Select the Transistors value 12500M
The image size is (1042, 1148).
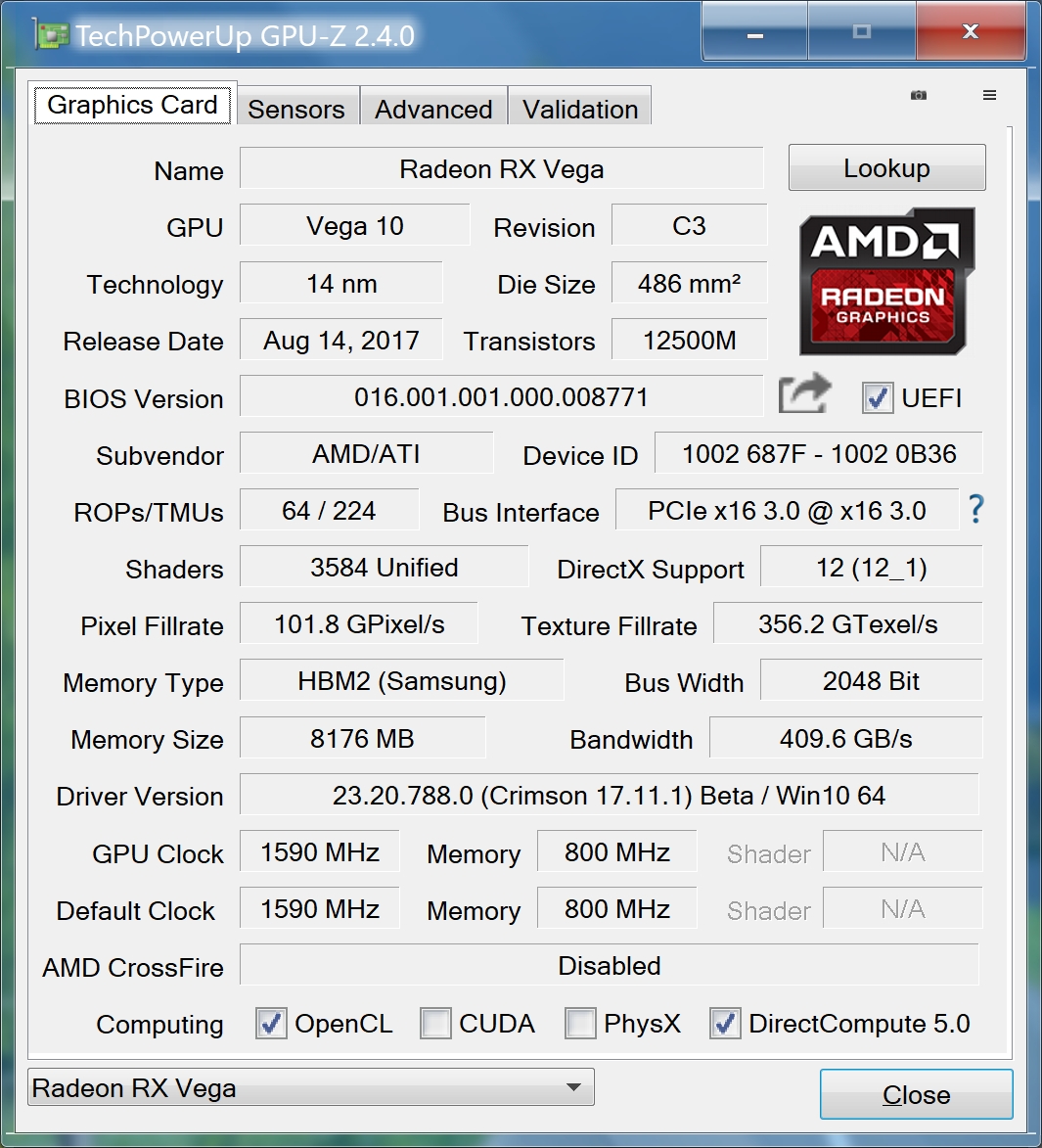click(690, 340)
